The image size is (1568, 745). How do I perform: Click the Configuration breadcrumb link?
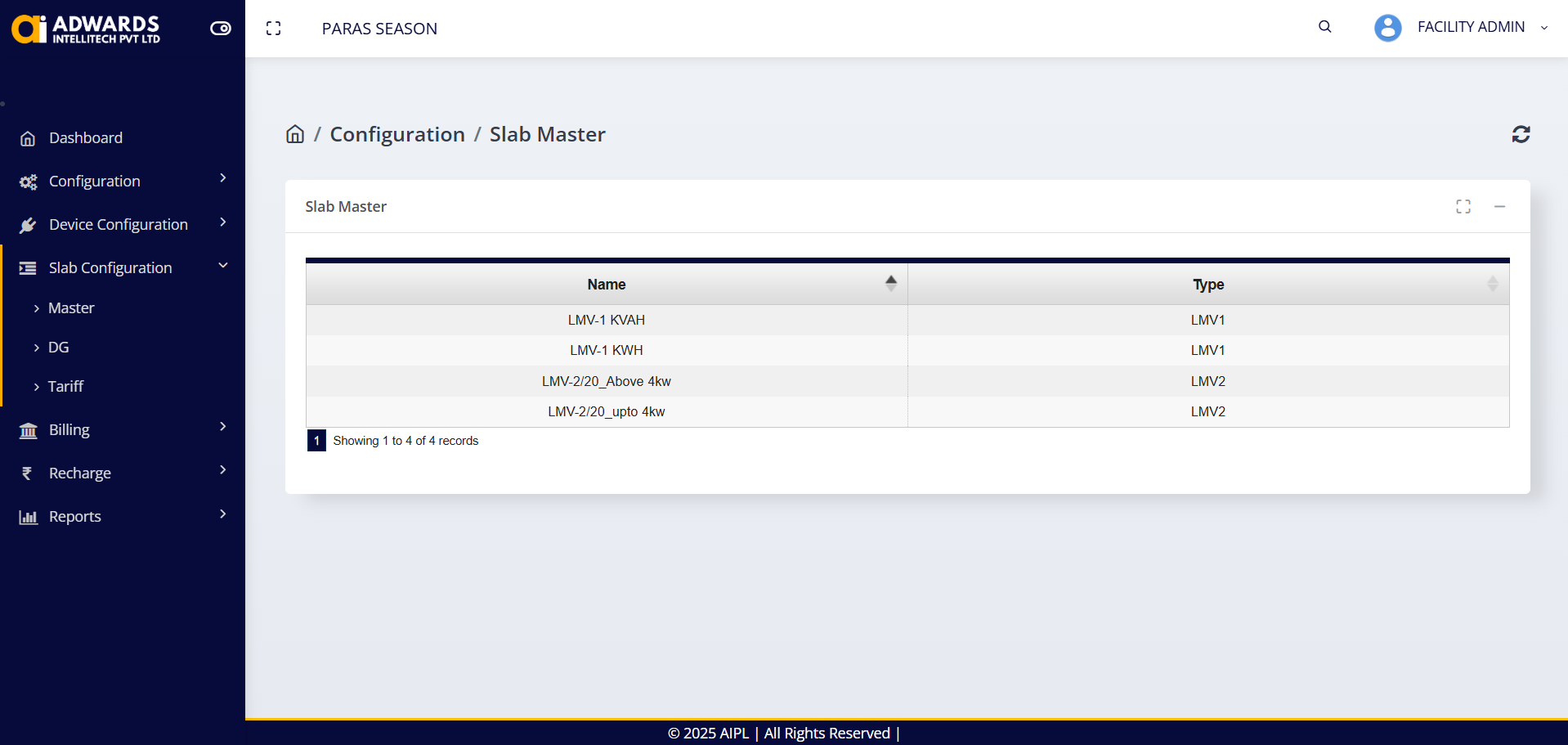pos(397,134)
